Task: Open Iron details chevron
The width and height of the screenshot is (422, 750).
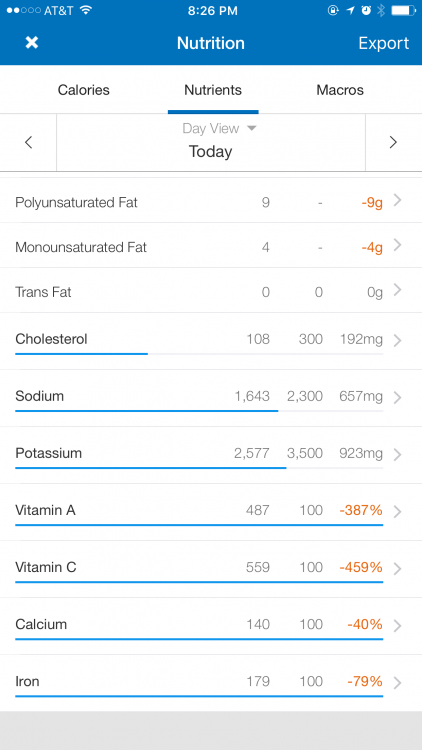Action: (397, 683)
